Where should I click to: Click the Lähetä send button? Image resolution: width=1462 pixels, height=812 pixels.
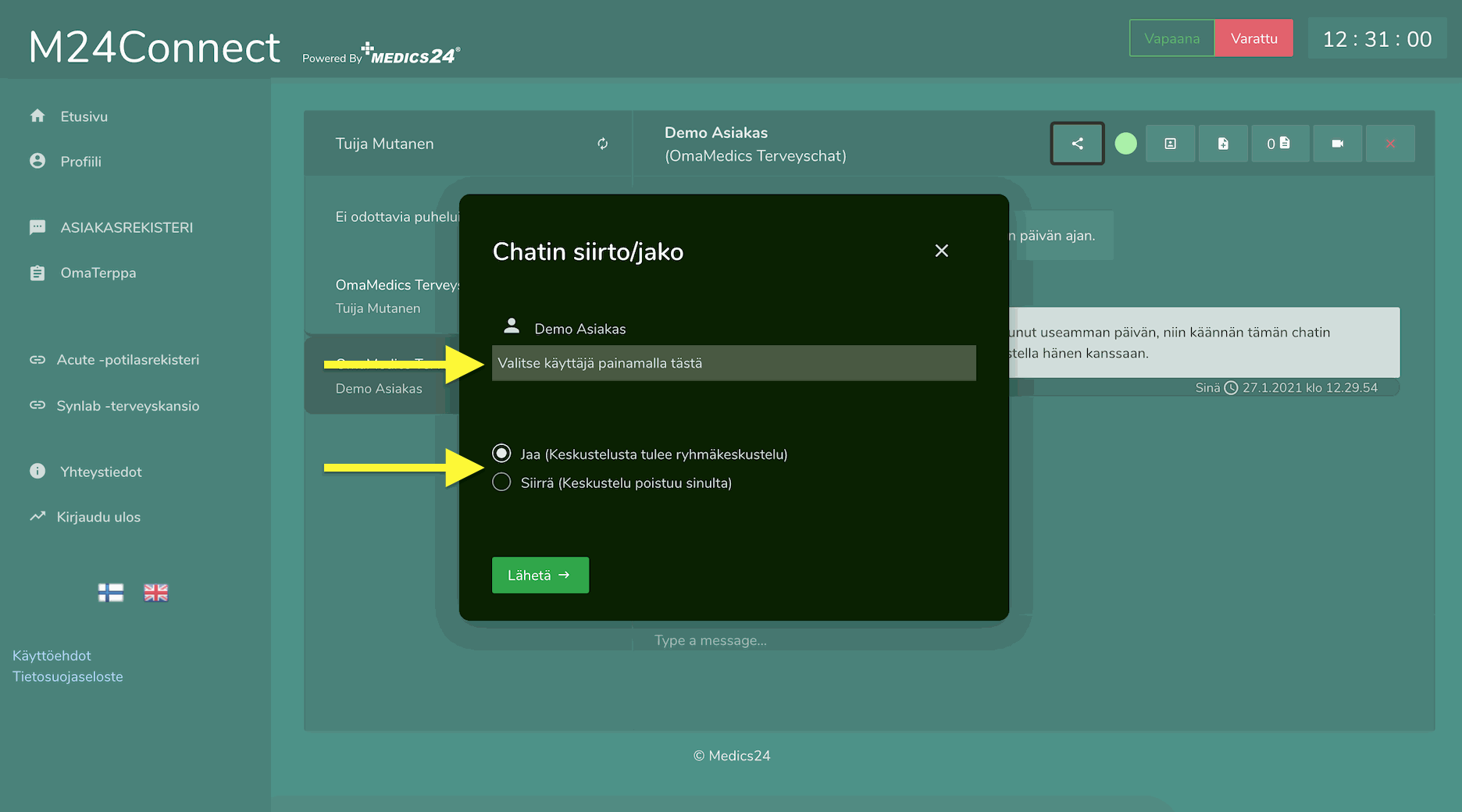tap(540, 575)
